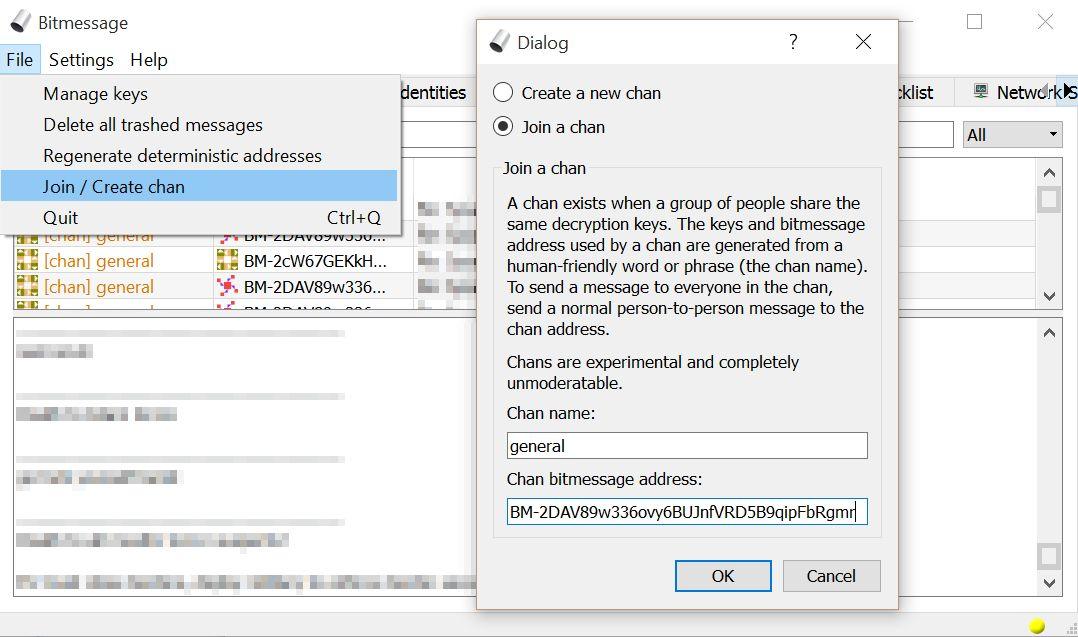1078x637 pixels.
Task: Click the message list scroll down arrow
Action: pyautogui.click(x=1049, y=296)
